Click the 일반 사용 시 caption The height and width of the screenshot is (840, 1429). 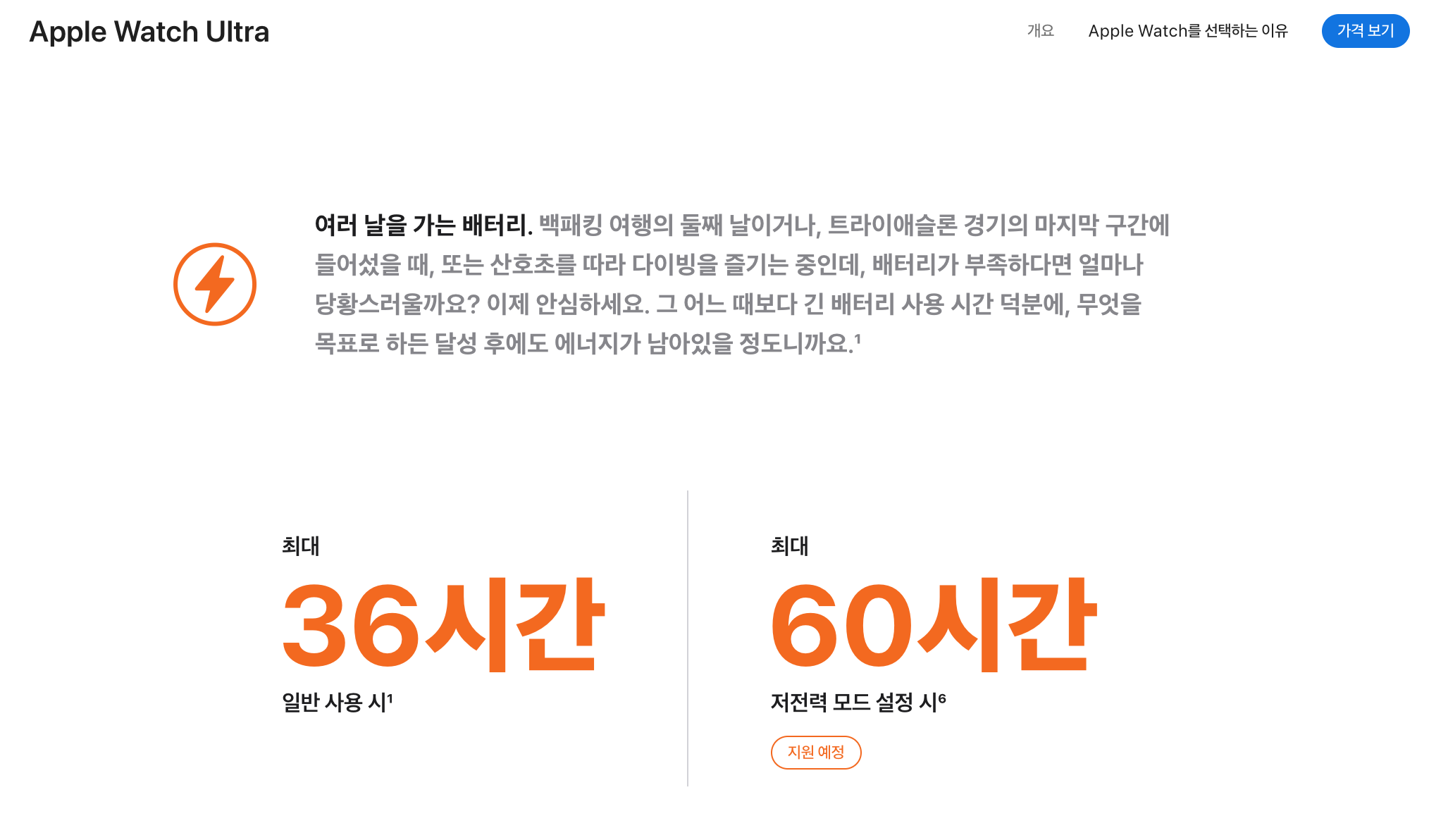pyautogui.click(x=333, y=702)
